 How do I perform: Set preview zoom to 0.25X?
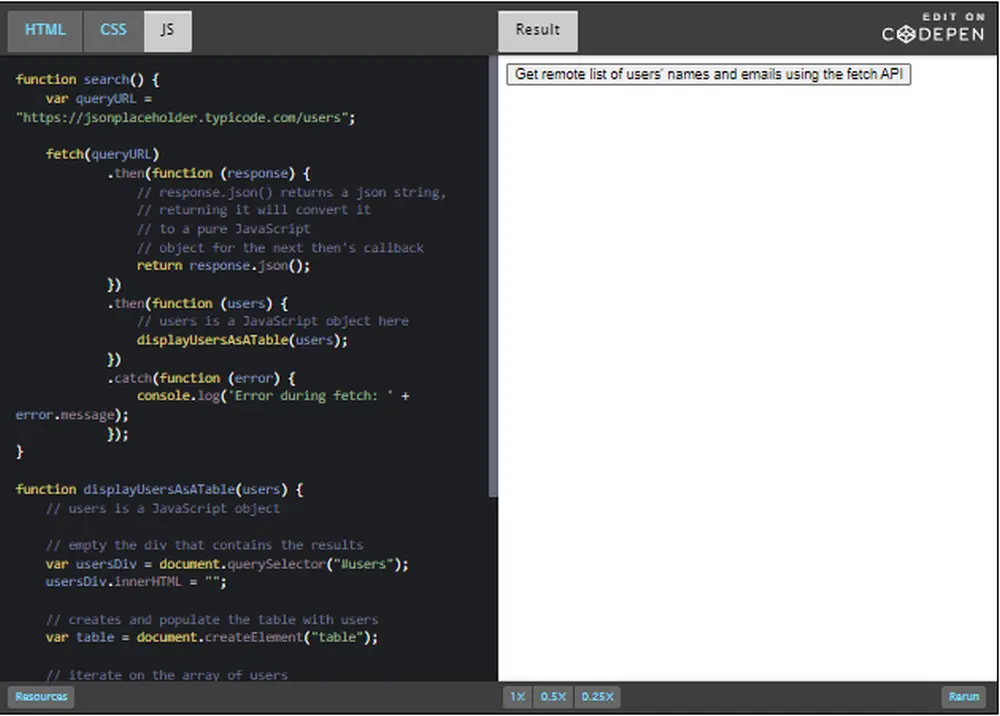(x=597, y=696)
